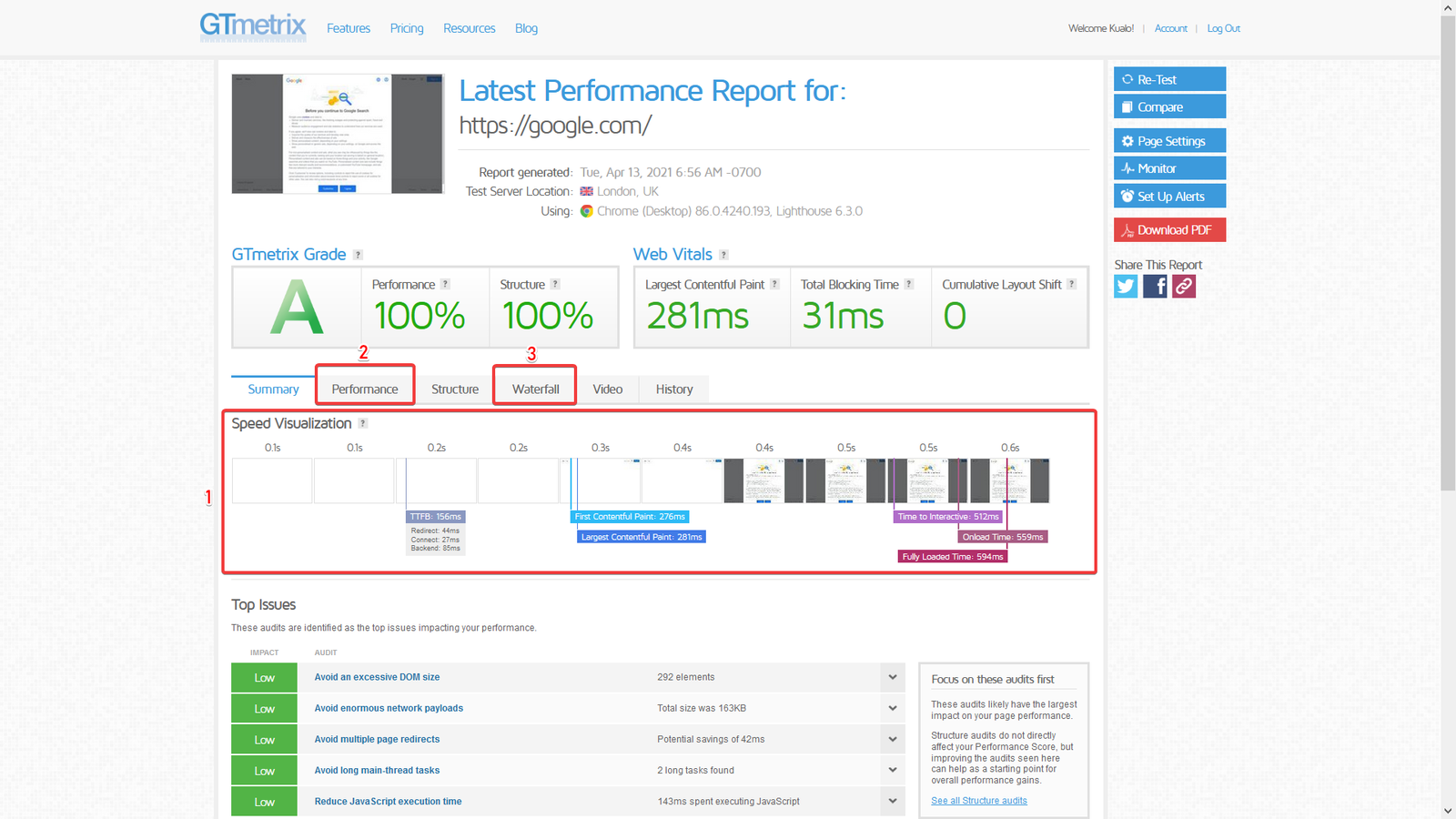Click Total size was 163KB text

pos(702,708)
